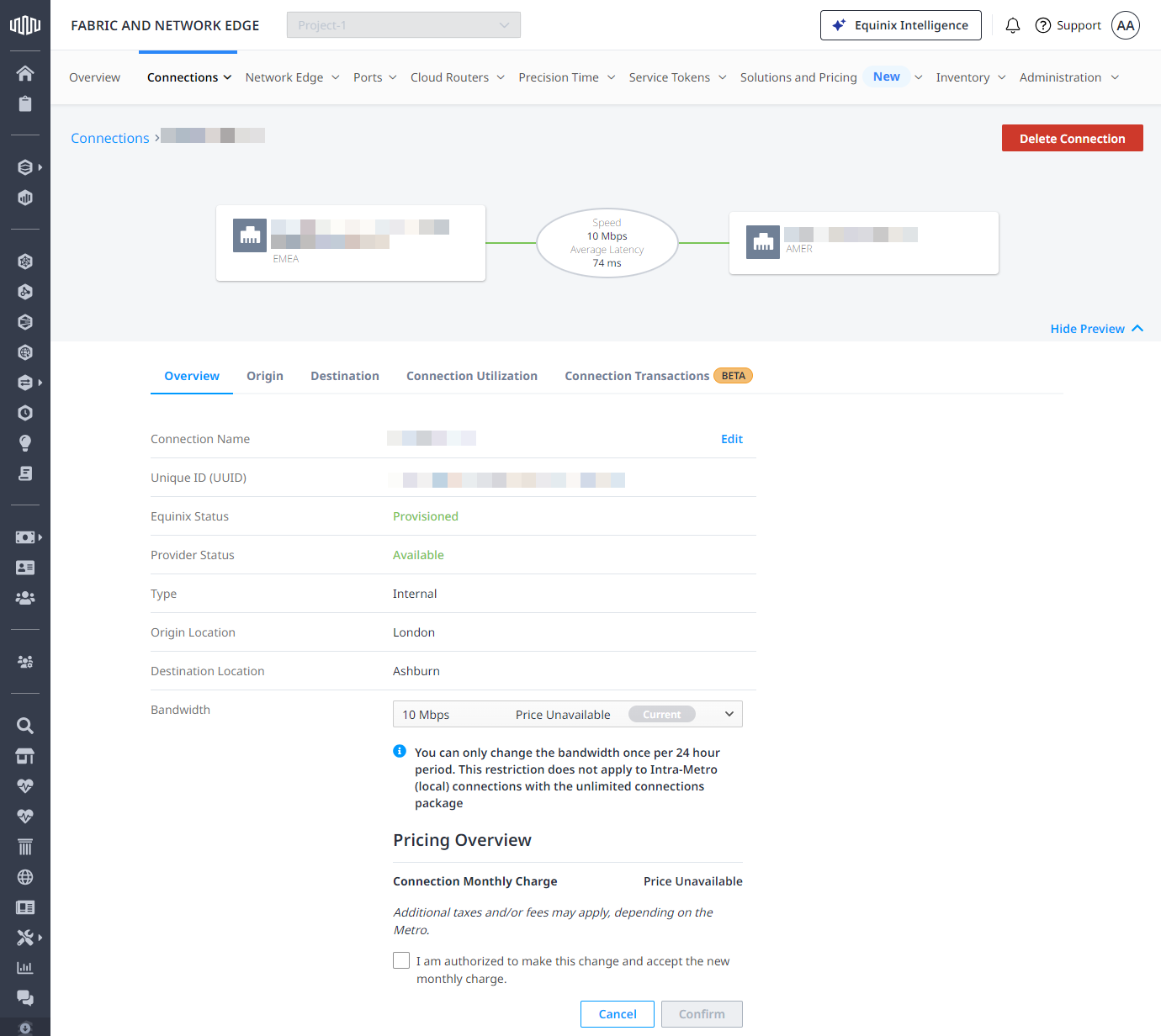Open the globe hexagon icon in sidebar

[x=25, y=352]
